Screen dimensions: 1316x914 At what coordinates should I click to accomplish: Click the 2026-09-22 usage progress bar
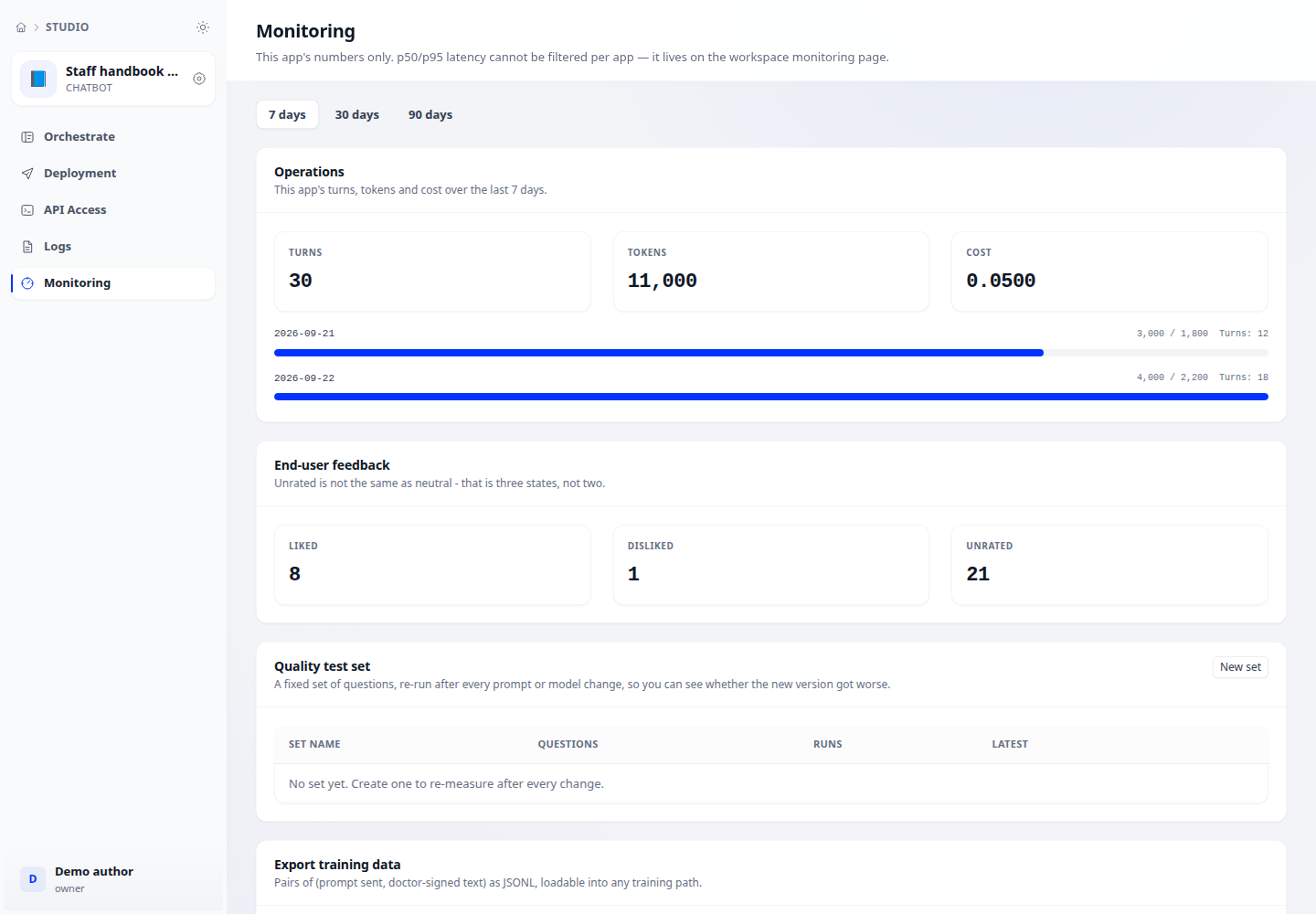771,397
